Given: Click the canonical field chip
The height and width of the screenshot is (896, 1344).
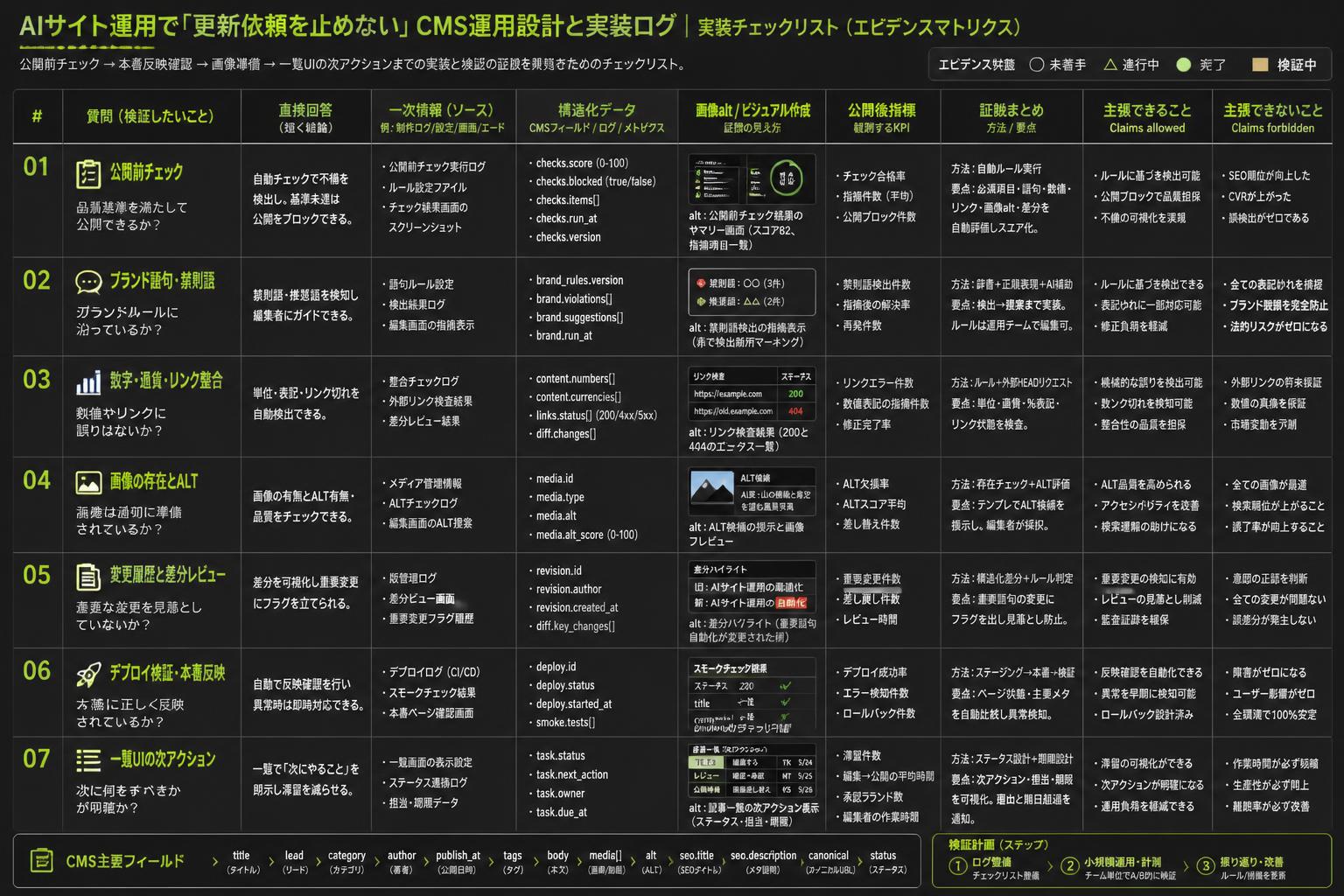Looking at the screenshot, I should click(829, 862).
